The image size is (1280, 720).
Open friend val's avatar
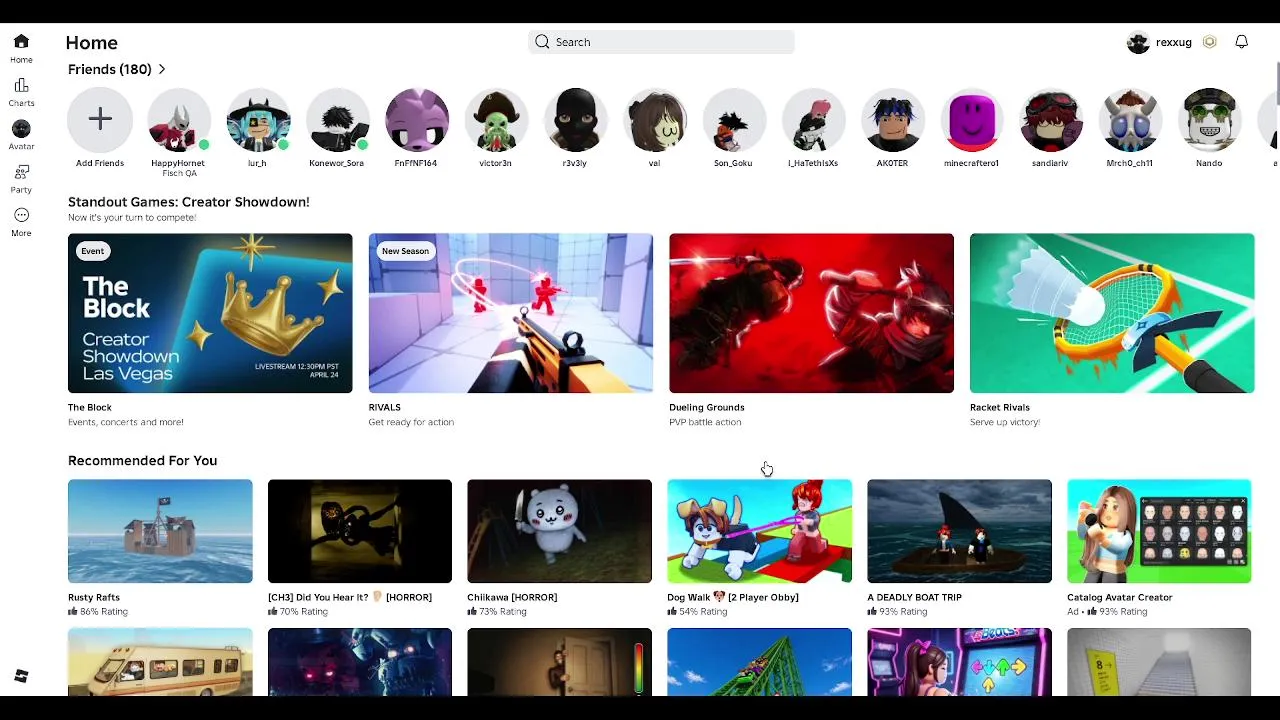(x=655, y=120)
